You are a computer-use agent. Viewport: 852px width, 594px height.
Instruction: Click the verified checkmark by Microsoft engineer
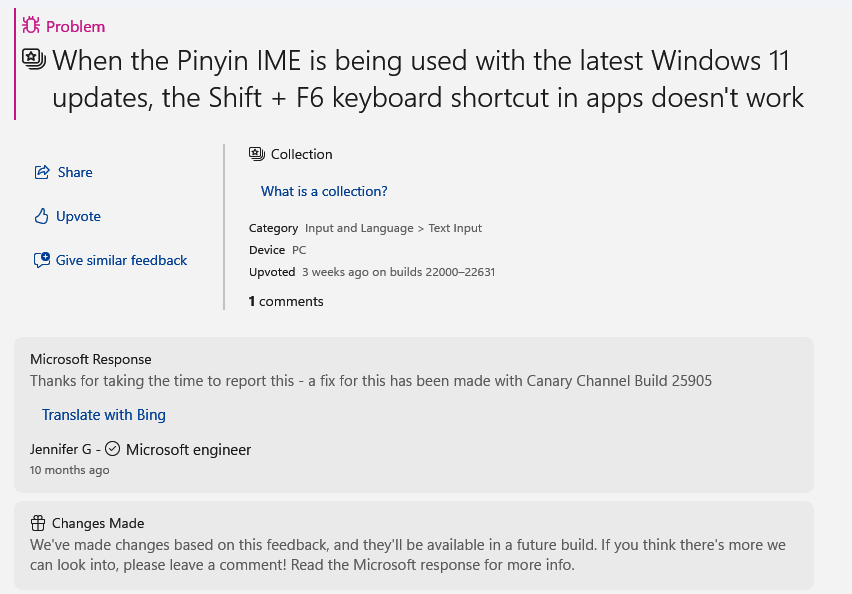[113, 449]
